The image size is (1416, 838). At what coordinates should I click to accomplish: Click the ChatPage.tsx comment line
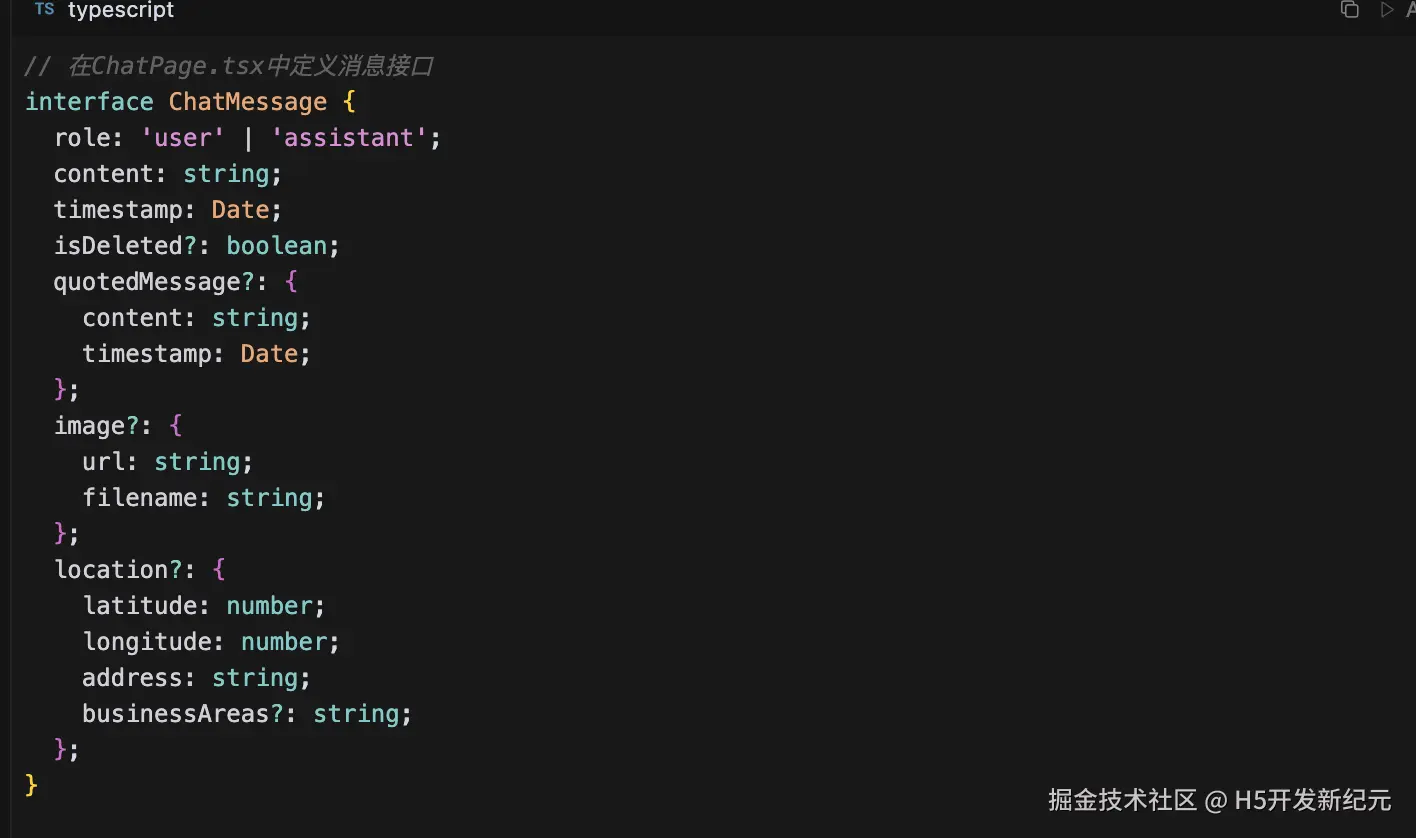pos(229,67)
